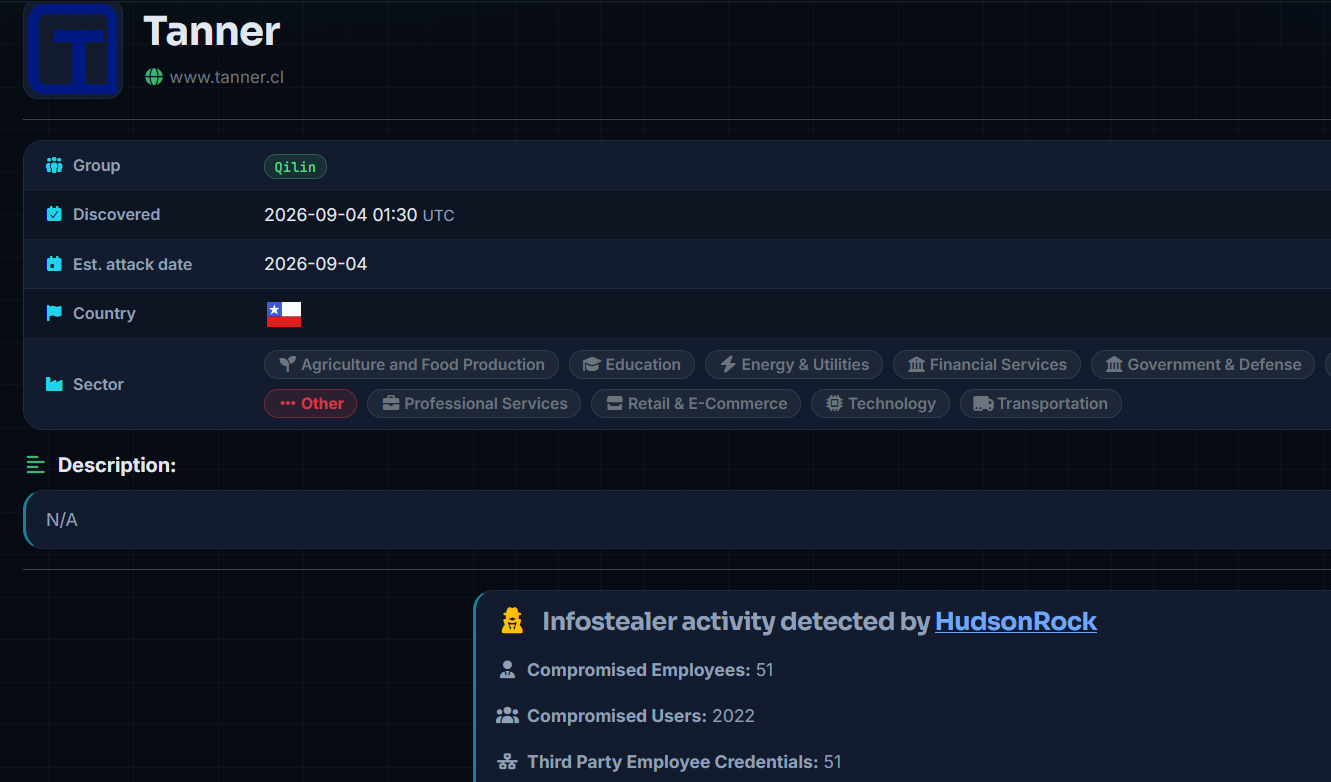This screenshot has height=782, width=1331.
Task: Click the infostealer spy icon
Action: click(x=512, y=621)
